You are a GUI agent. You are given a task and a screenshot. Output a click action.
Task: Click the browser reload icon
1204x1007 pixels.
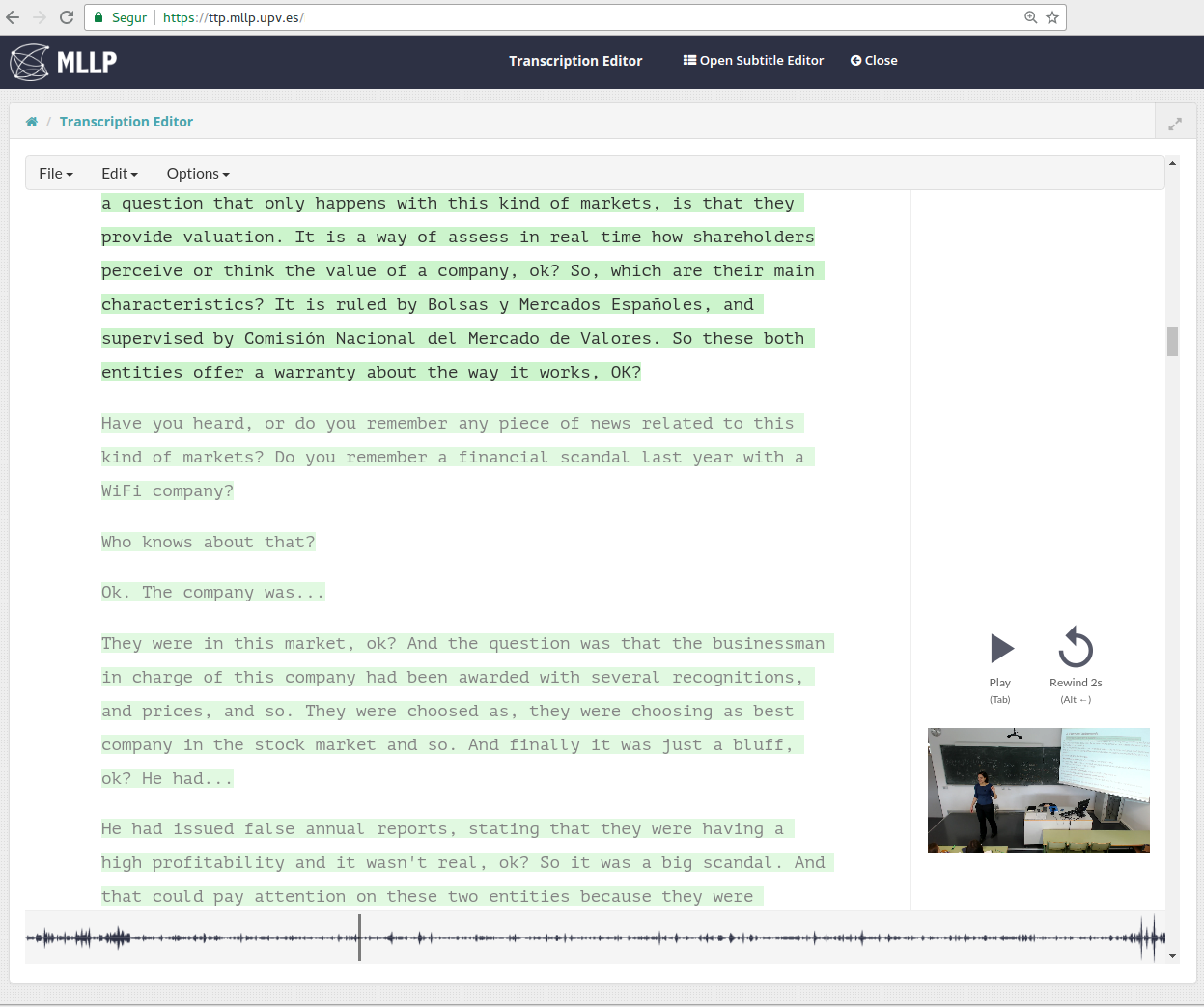pos(67,17)
